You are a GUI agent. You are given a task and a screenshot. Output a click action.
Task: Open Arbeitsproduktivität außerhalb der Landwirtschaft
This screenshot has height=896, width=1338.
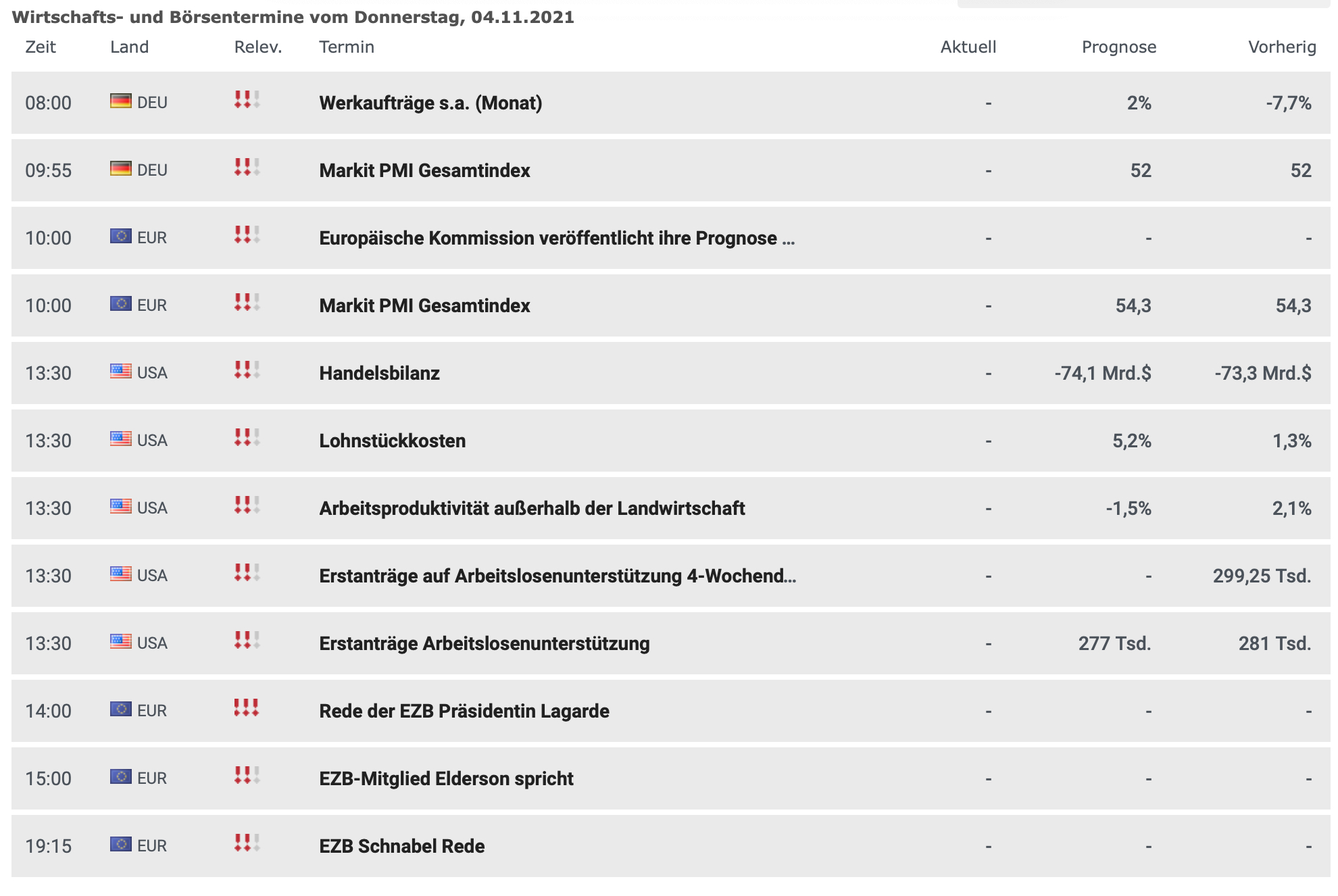tap(532, 508)
